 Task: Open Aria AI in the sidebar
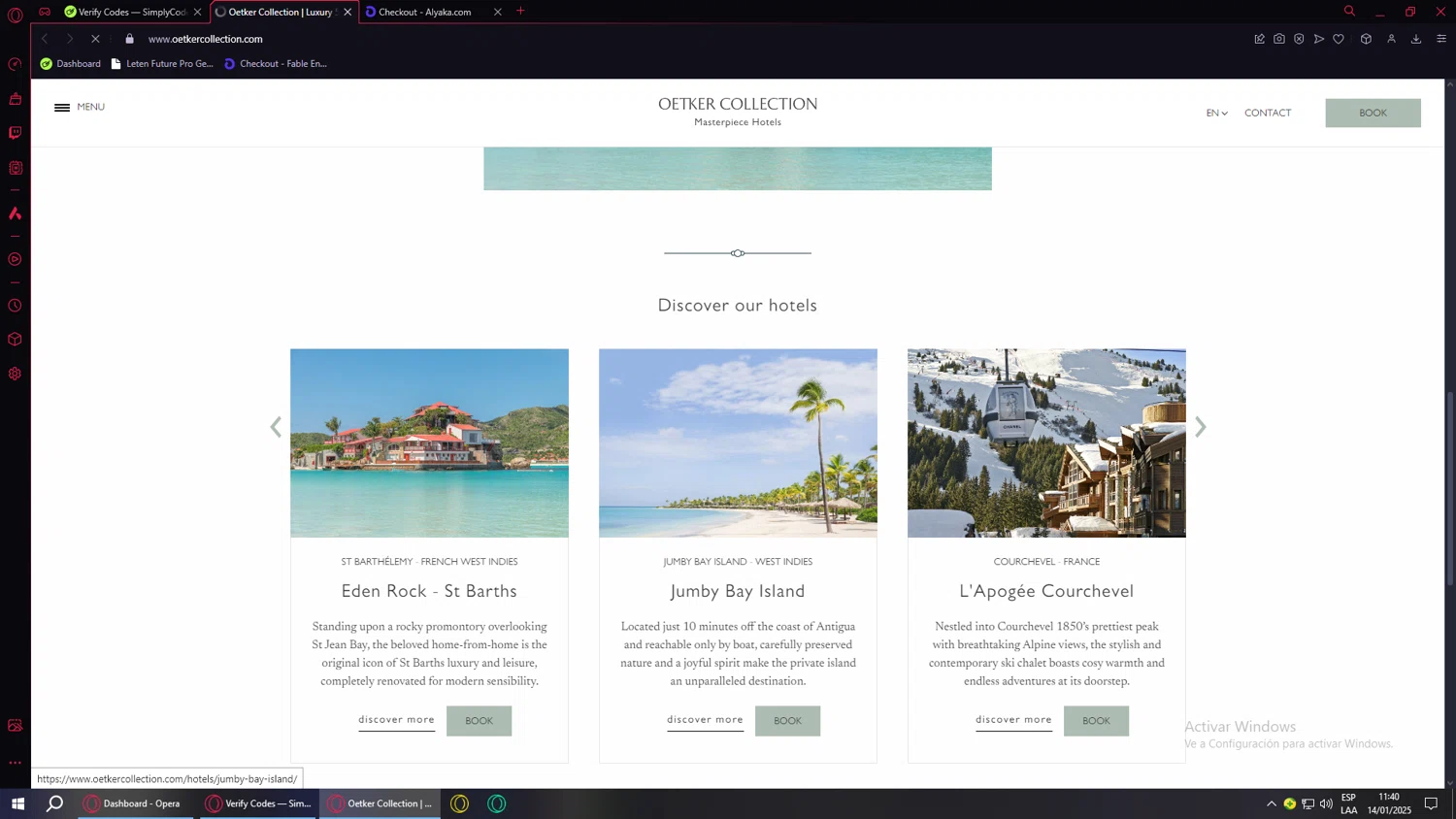click(x=15, y=213)
